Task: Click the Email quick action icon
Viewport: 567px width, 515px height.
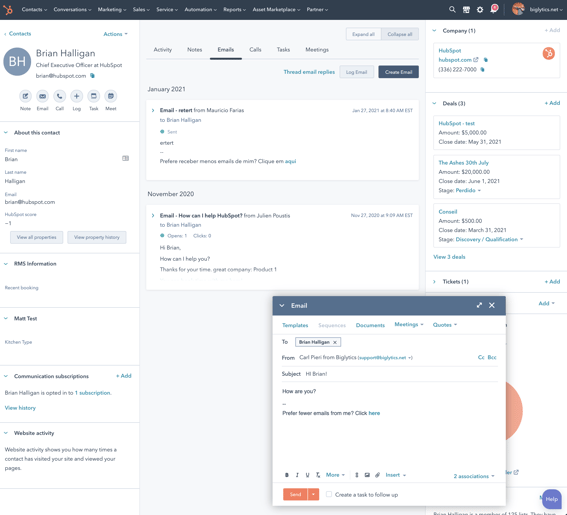Action: pyautogui.click(x=42, y=96)
